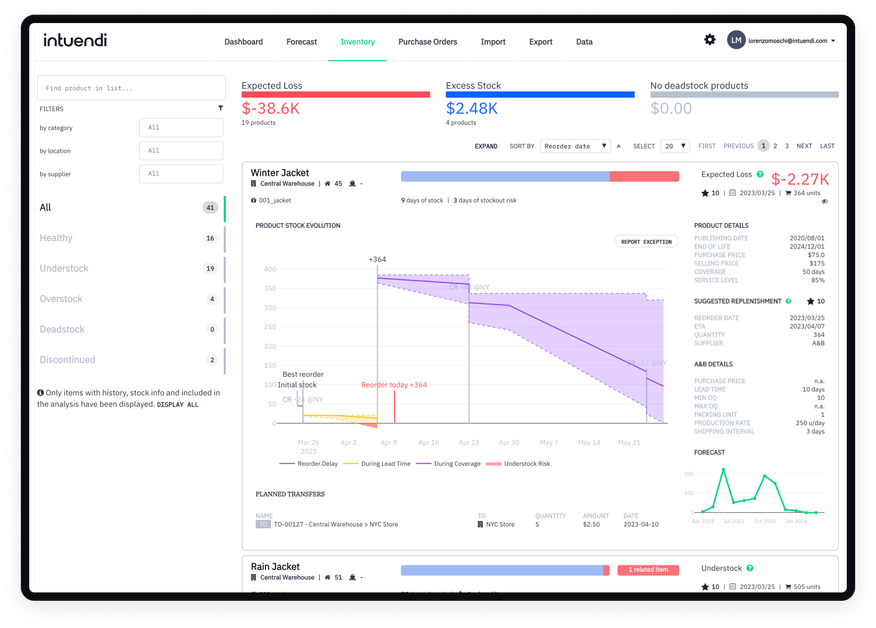Viewport: 876px width, 628px height.
Task: Open the Sort By Reorder date dropdown
Action: pyautogui.click(x=575, y=146)
